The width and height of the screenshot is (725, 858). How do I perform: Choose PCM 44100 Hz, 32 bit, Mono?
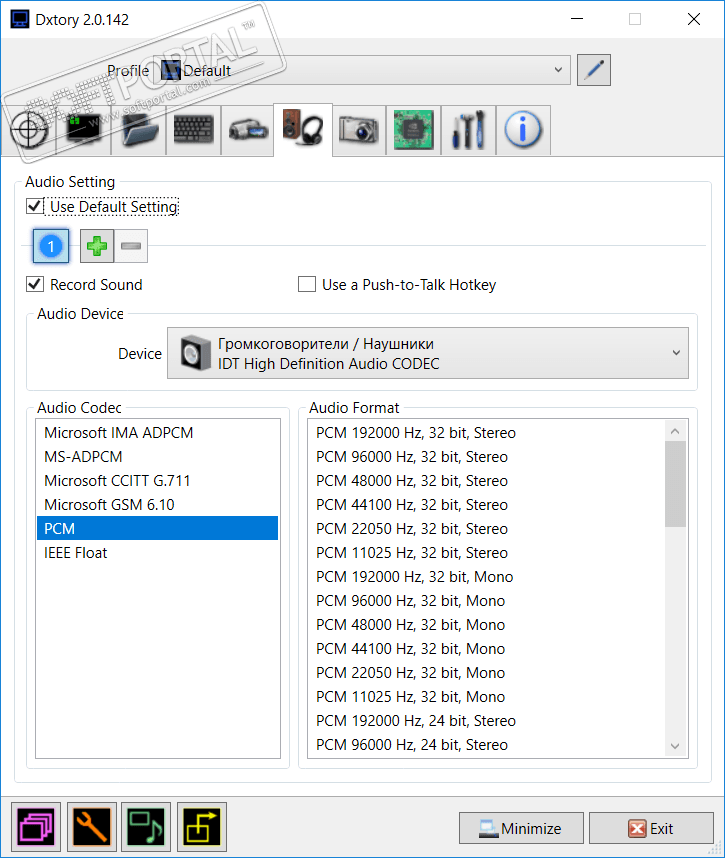pos(486,649)
